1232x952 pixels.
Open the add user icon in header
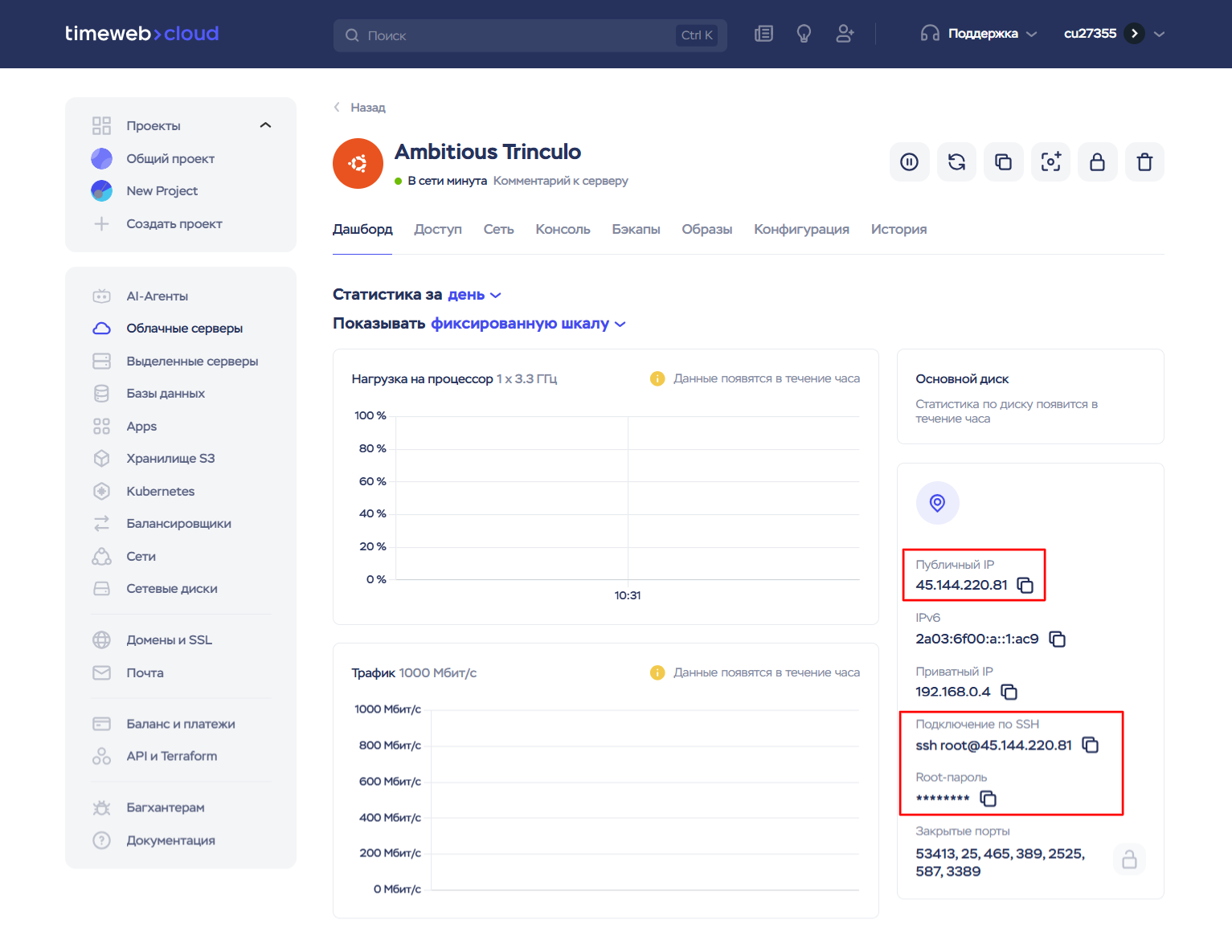click(x=845, y=34)
